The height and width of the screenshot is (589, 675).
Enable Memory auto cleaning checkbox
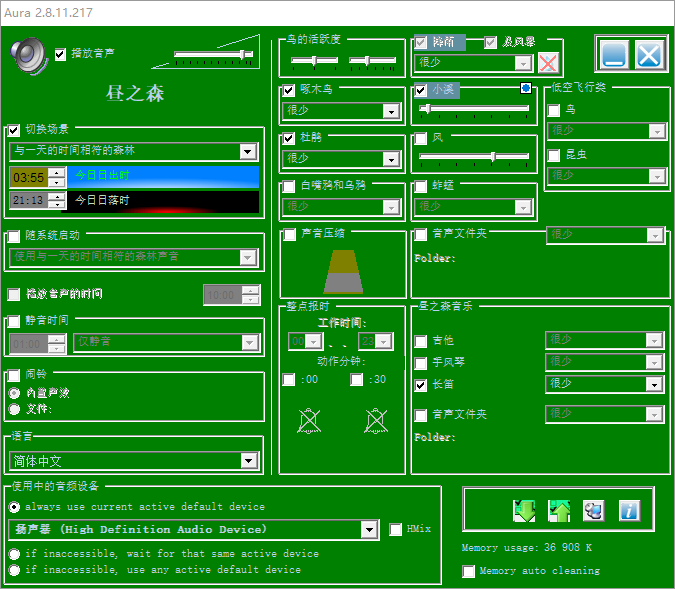coord(468,571)
